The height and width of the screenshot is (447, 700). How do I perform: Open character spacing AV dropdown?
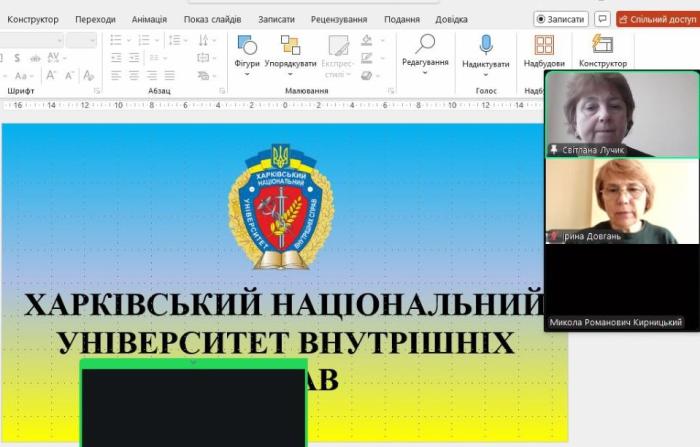[x=56, y=58]
